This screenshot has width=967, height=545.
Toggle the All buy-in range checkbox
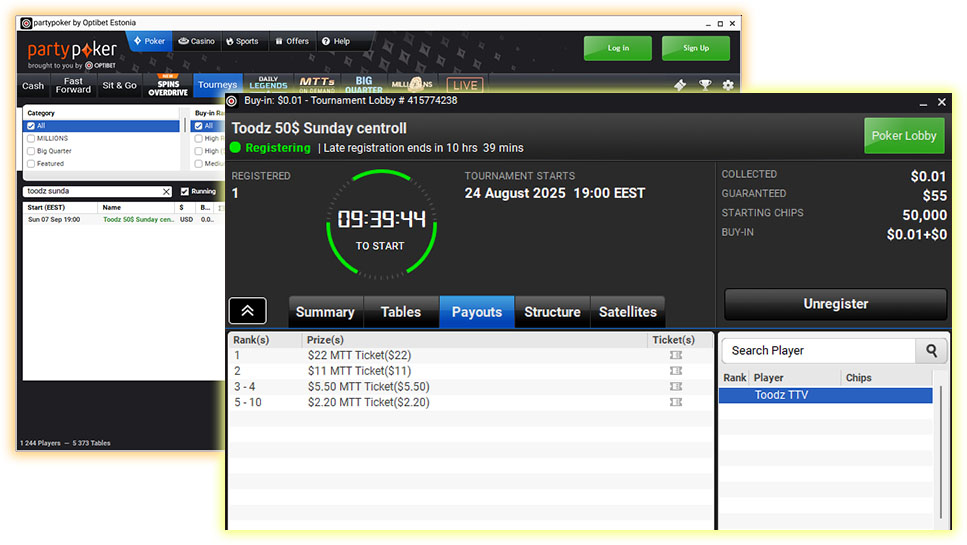199,126
